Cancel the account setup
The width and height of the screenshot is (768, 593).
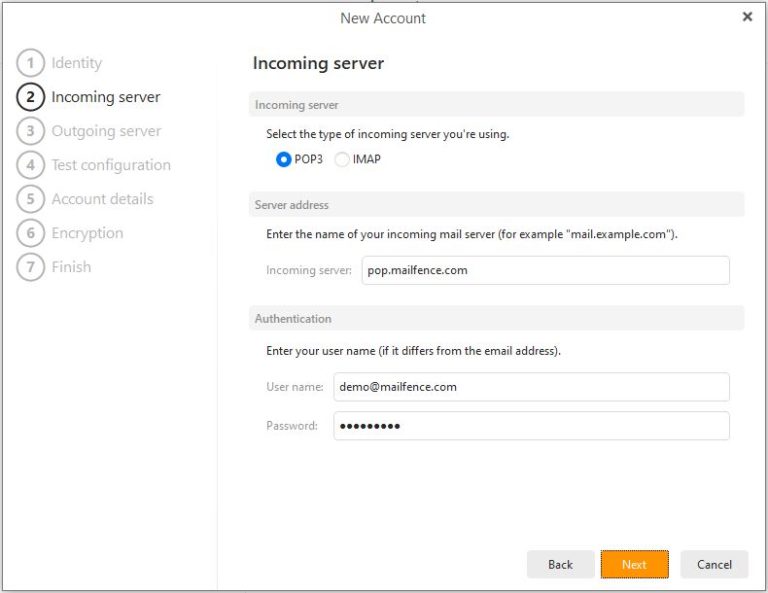click(x=714, y=564)
